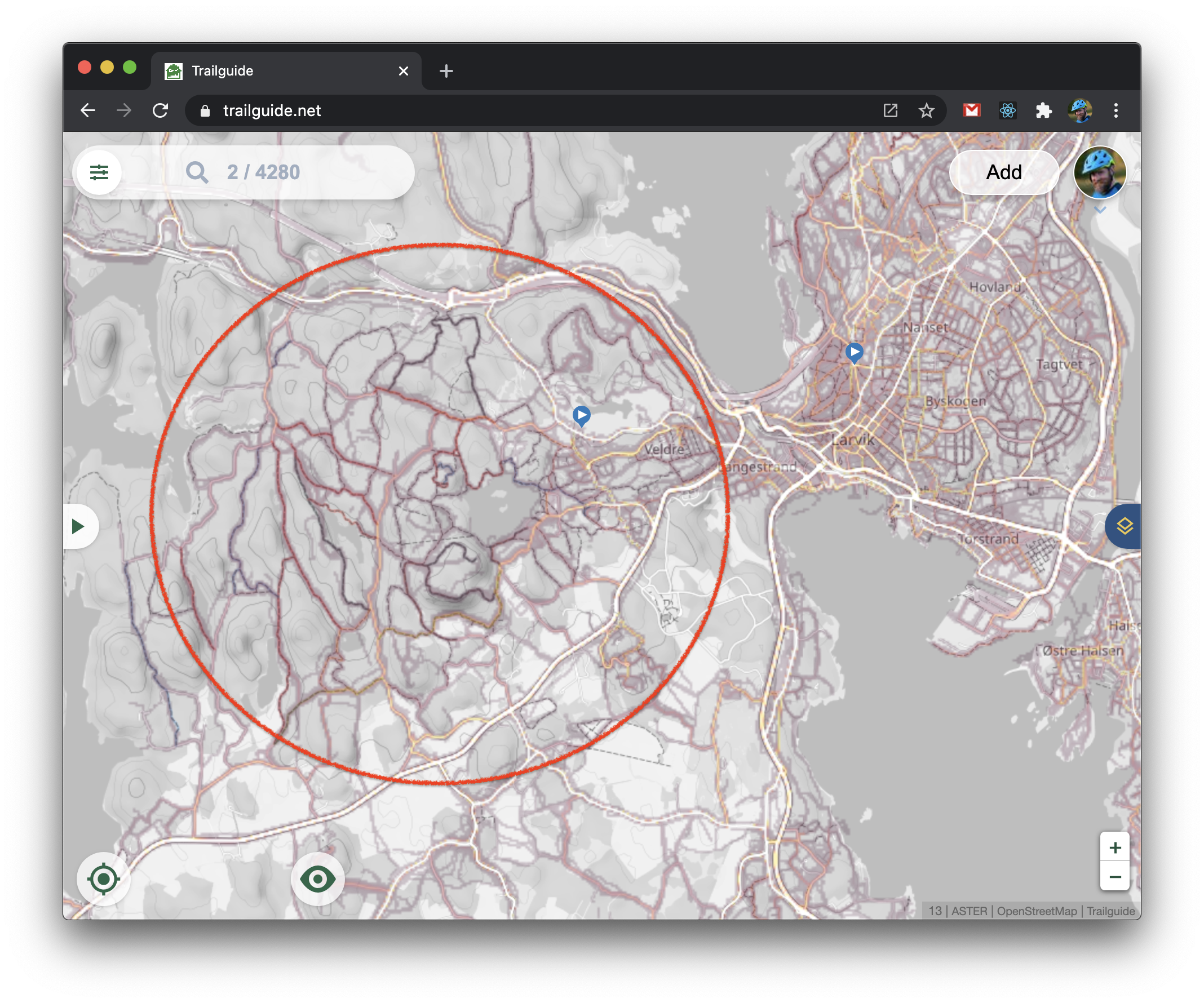Open the Extensions puzzle menu
This screenshot has width=1204, height=1003.
tap(1043, 110)
